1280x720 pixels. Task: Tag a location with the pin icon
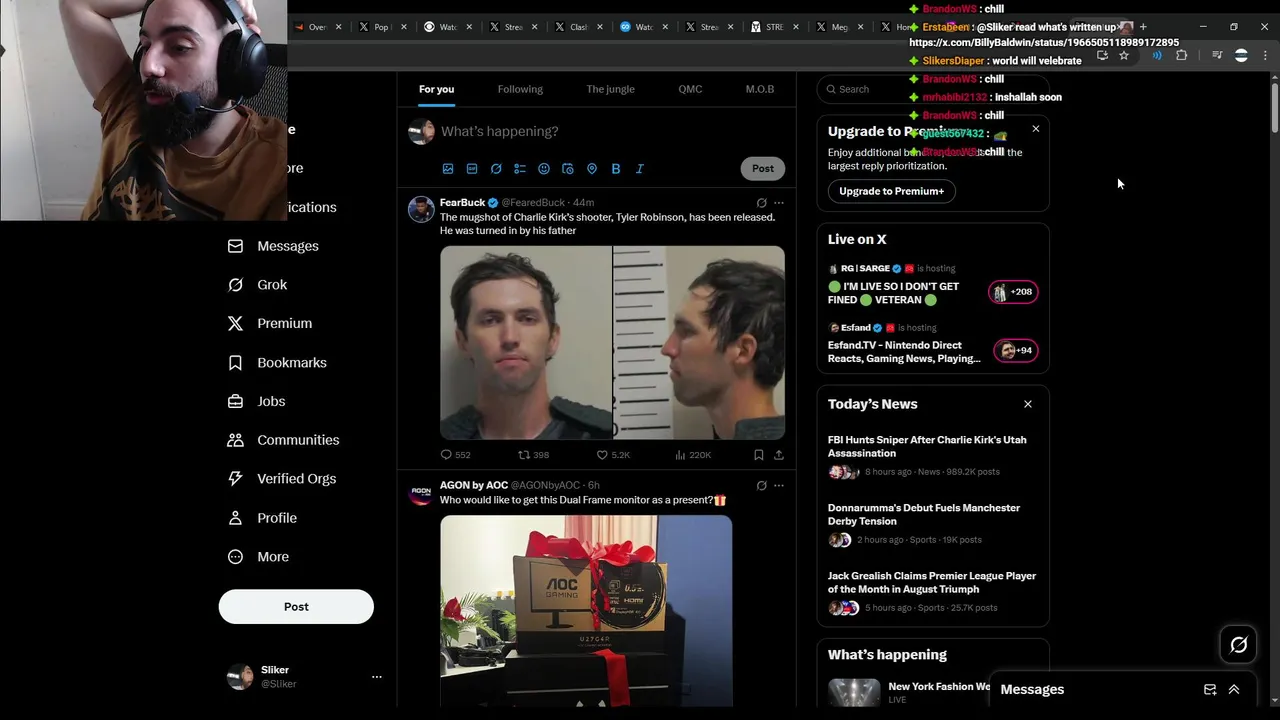pyautogui.click(x=592, y=169)
